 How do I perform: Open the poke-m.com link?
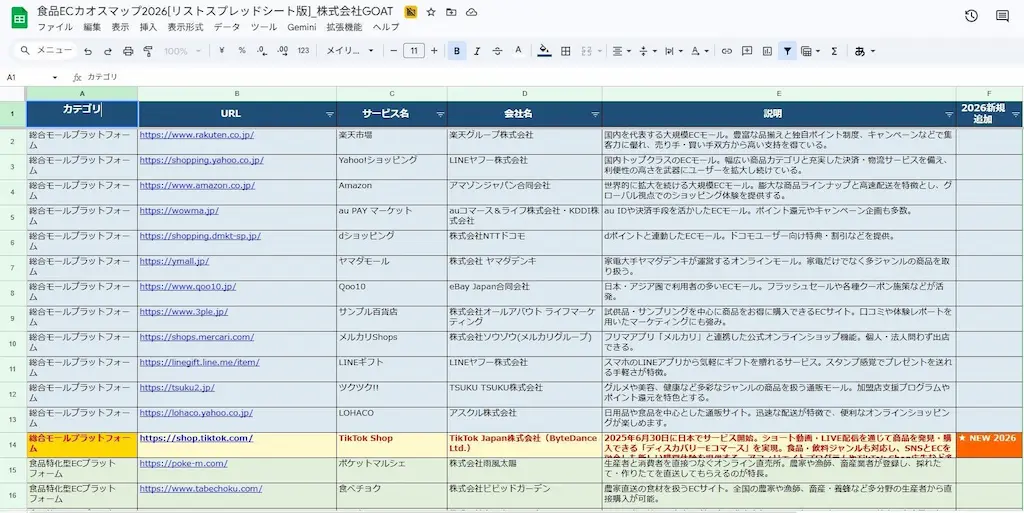tap(184, 463)
